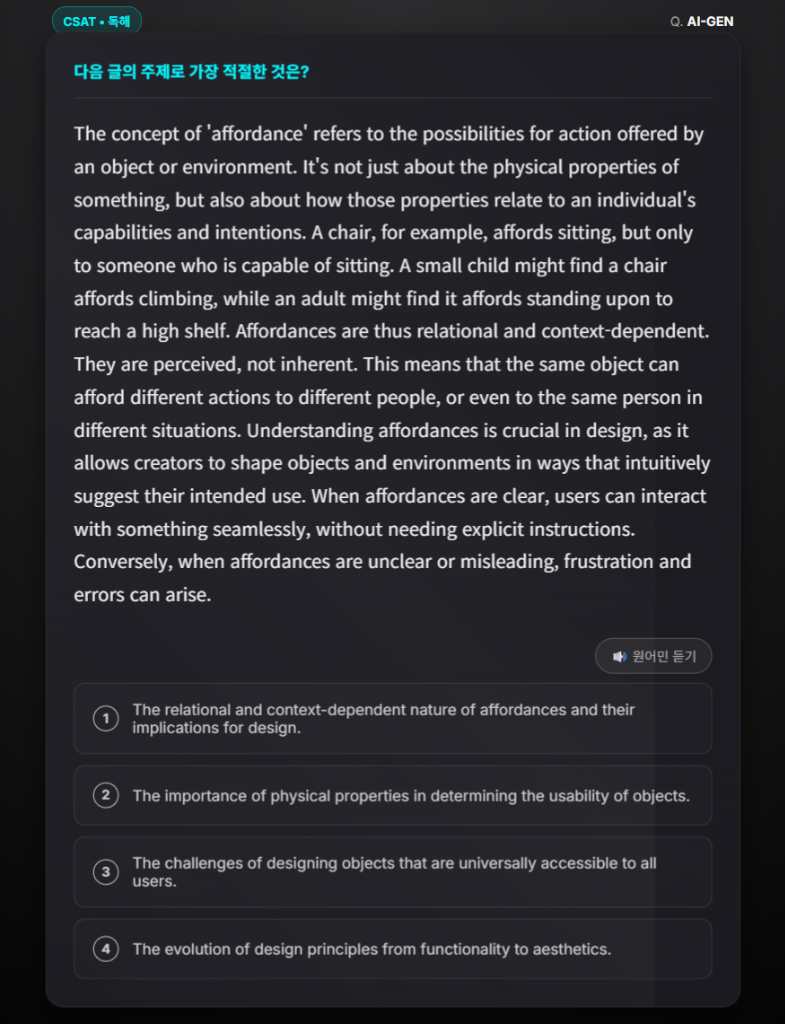Click the circled number ① icon
This screenshot has height=1024, width=785.
[x=106, y=718]
